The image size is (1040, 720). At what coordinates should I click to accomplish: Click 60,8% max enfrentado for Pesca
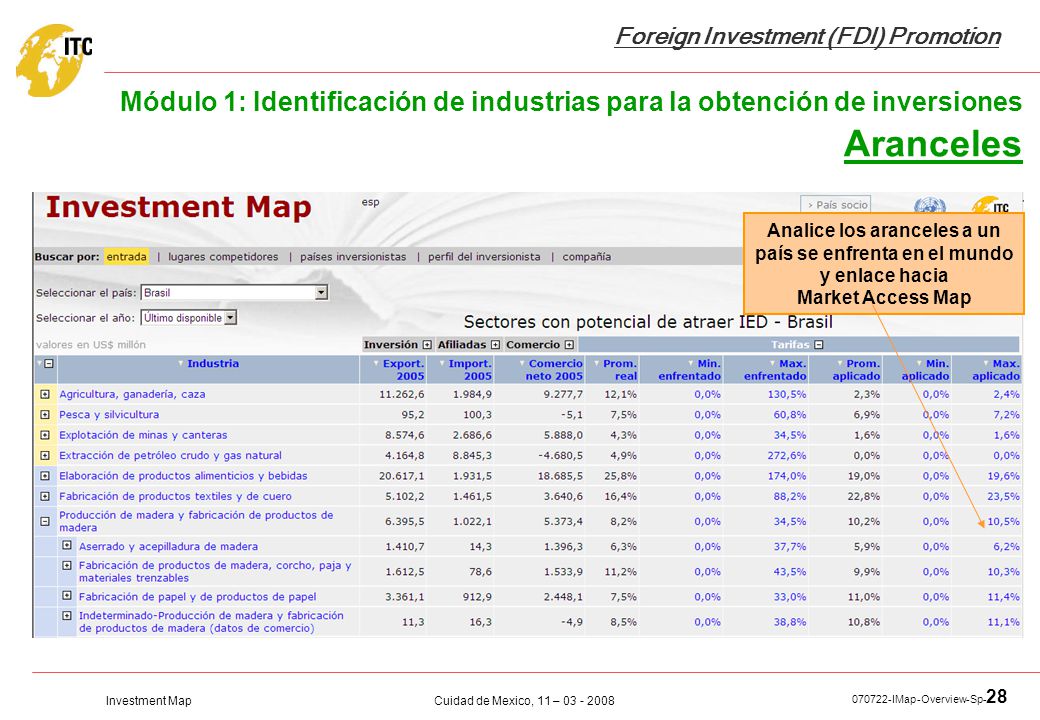pos(789,415)
